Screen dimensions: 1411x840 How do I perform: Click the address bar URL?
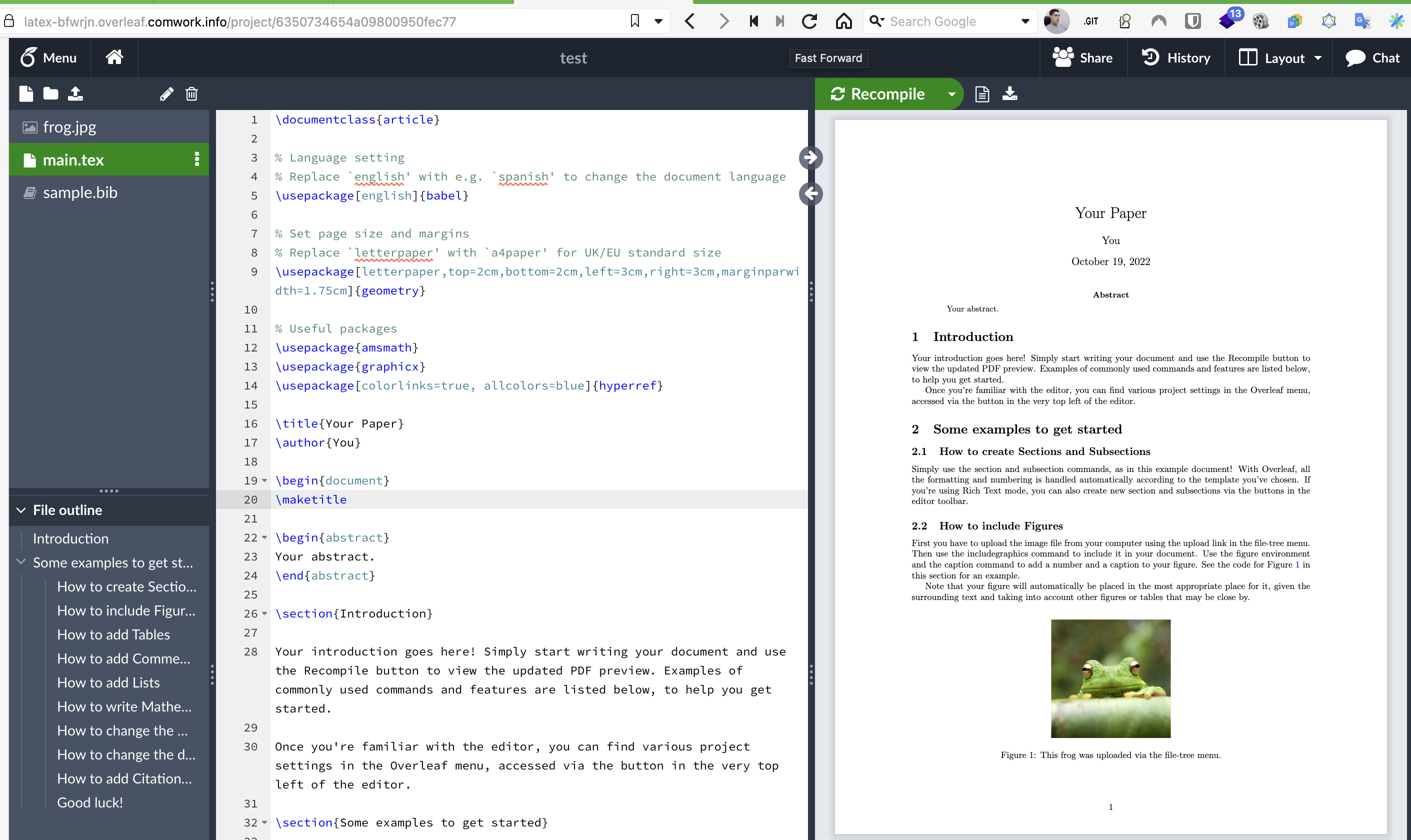pyautogui.click(x=239, y=21)
